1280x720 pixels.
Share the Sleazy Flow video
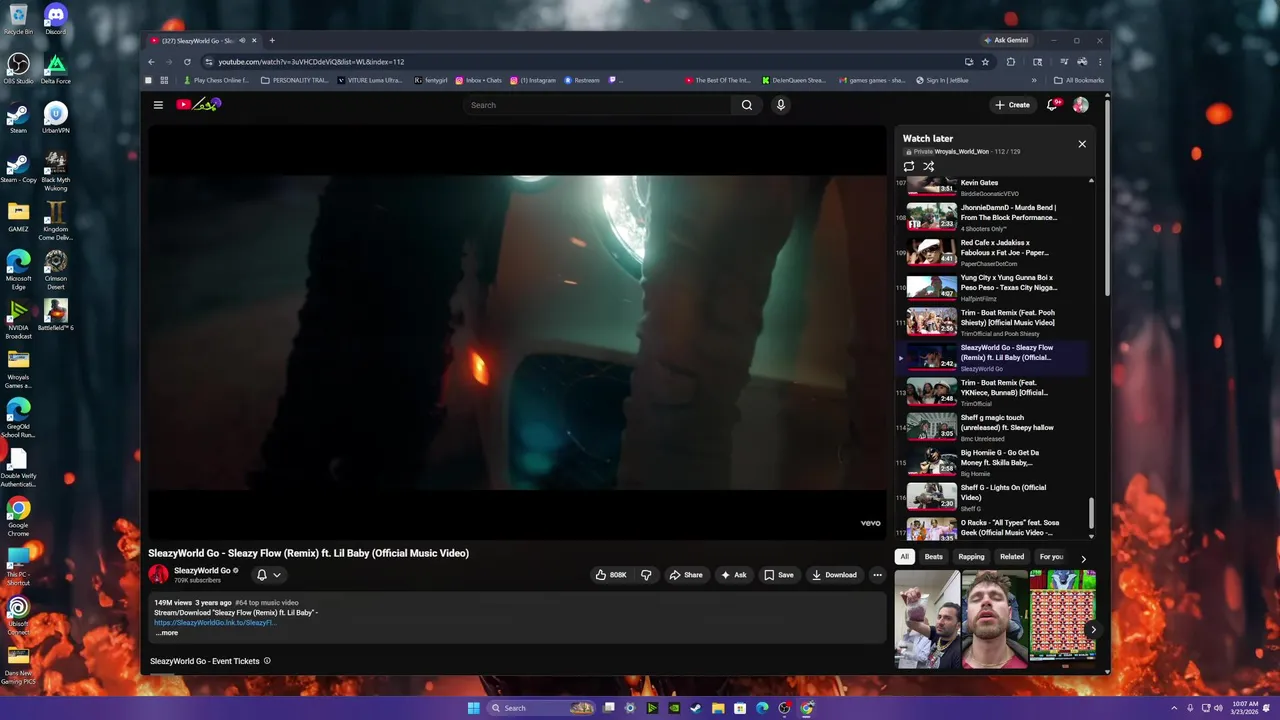[x=686, y=575]
